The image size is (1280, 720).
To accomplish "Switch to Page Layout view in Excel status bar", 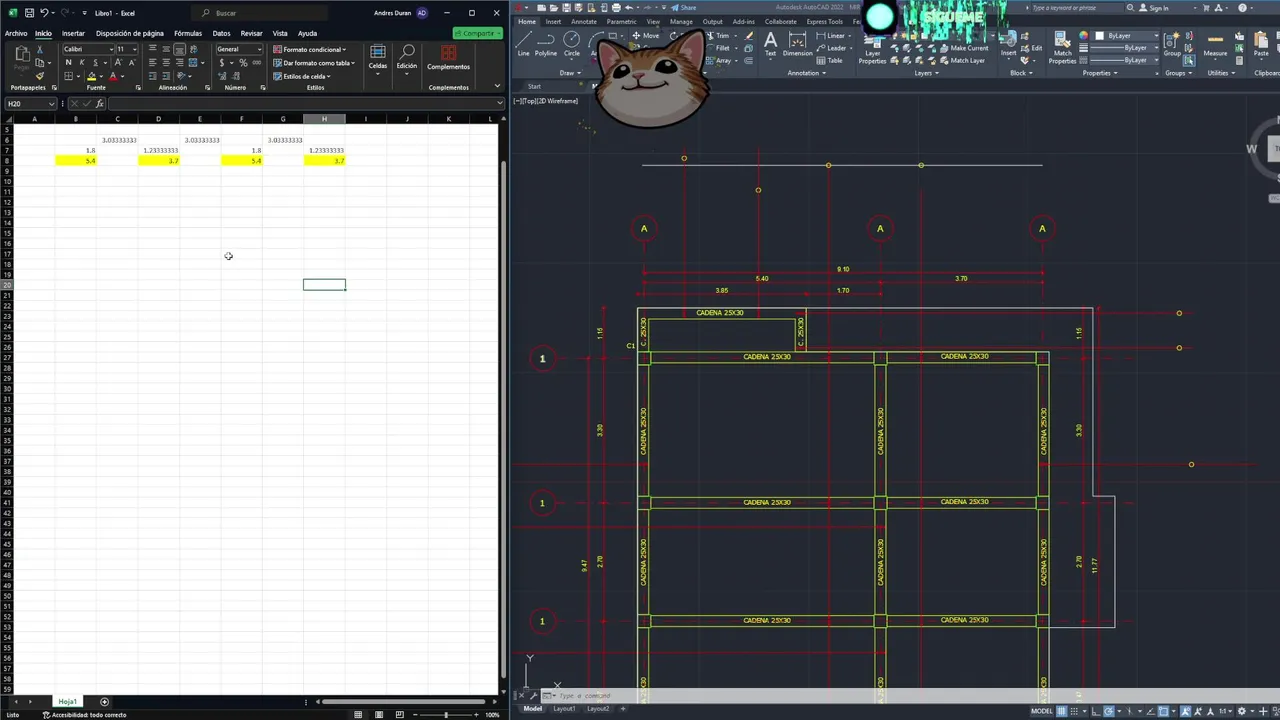I will tap(379, 714).
